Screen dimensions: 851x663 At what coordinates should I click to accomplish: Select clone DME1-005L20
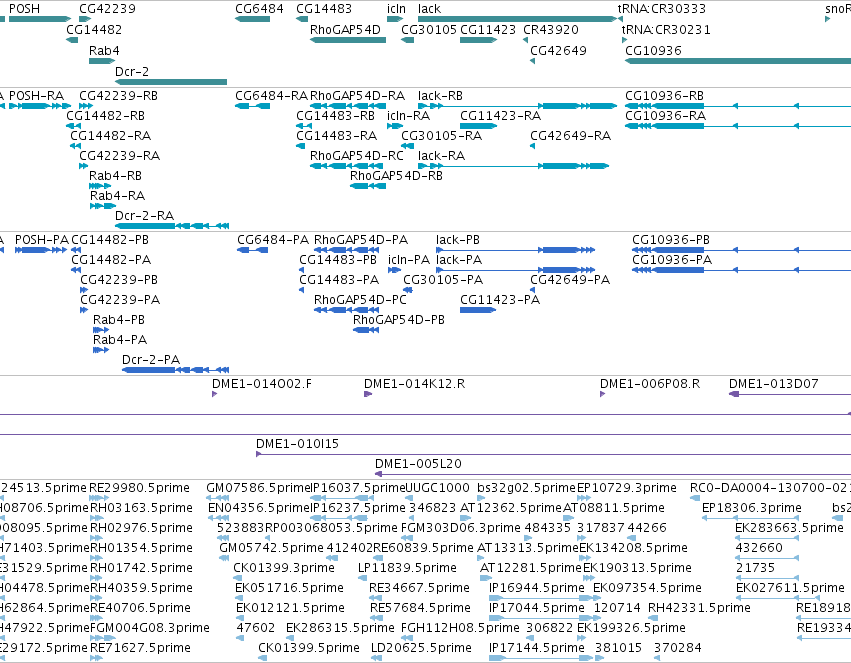613,474
